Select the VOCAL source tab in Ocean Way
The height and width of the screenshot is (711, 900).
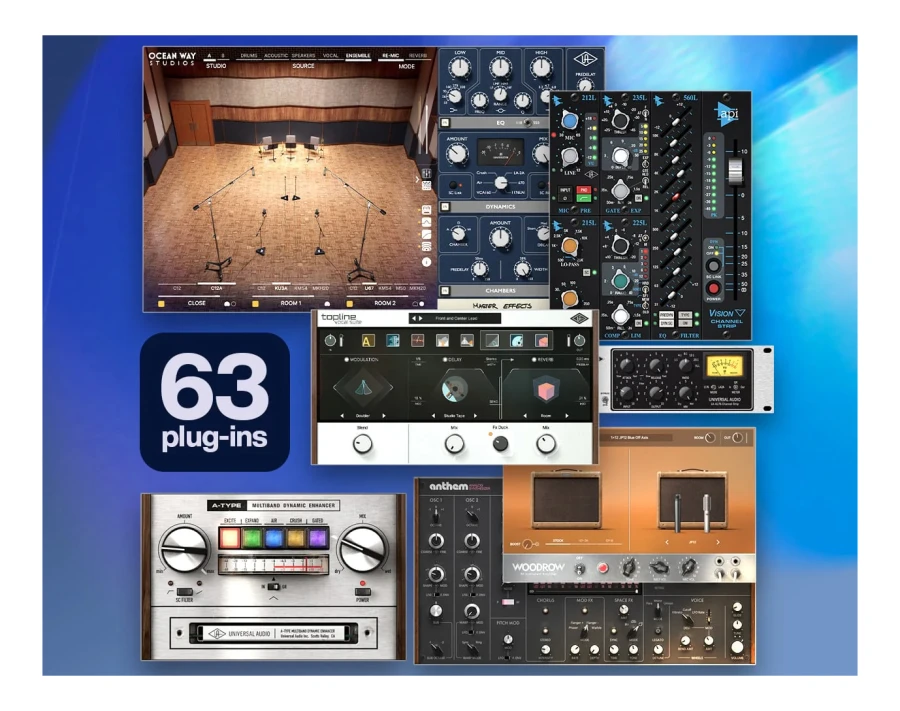click(331, 56)
